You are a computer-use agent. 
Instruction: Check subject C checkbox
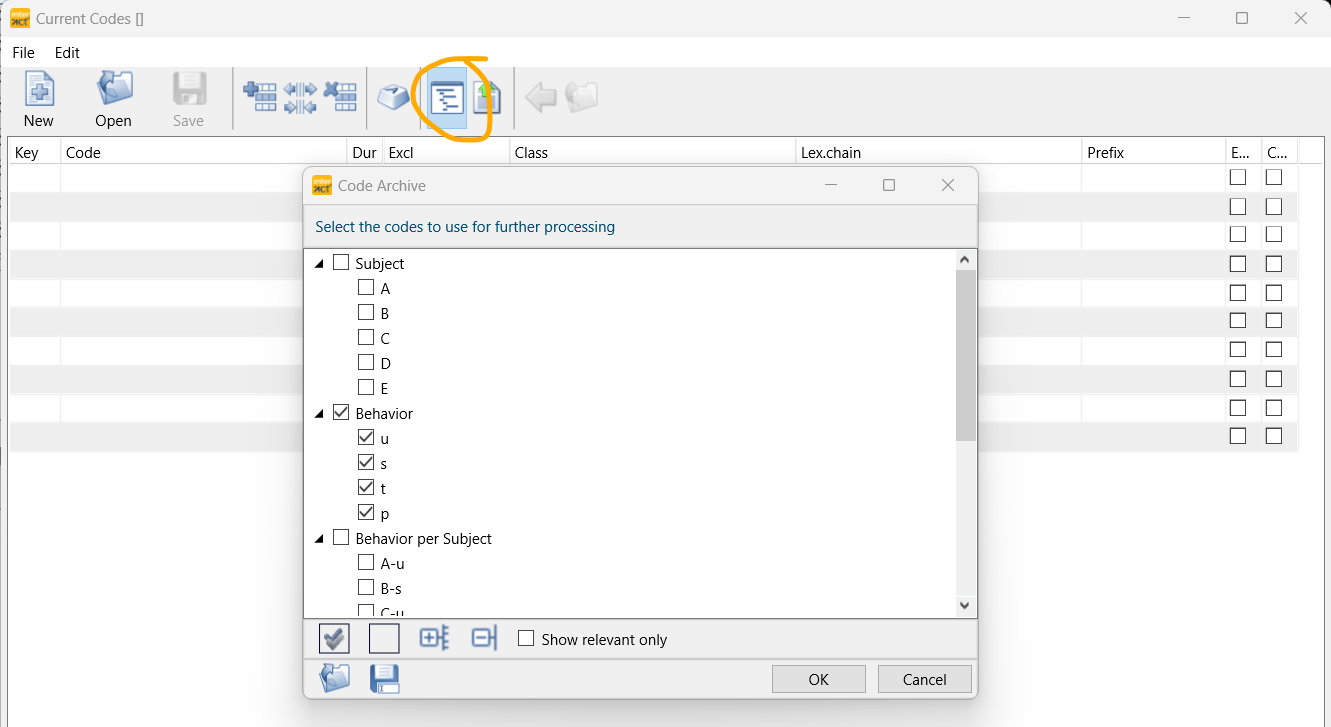pos(366,338)
